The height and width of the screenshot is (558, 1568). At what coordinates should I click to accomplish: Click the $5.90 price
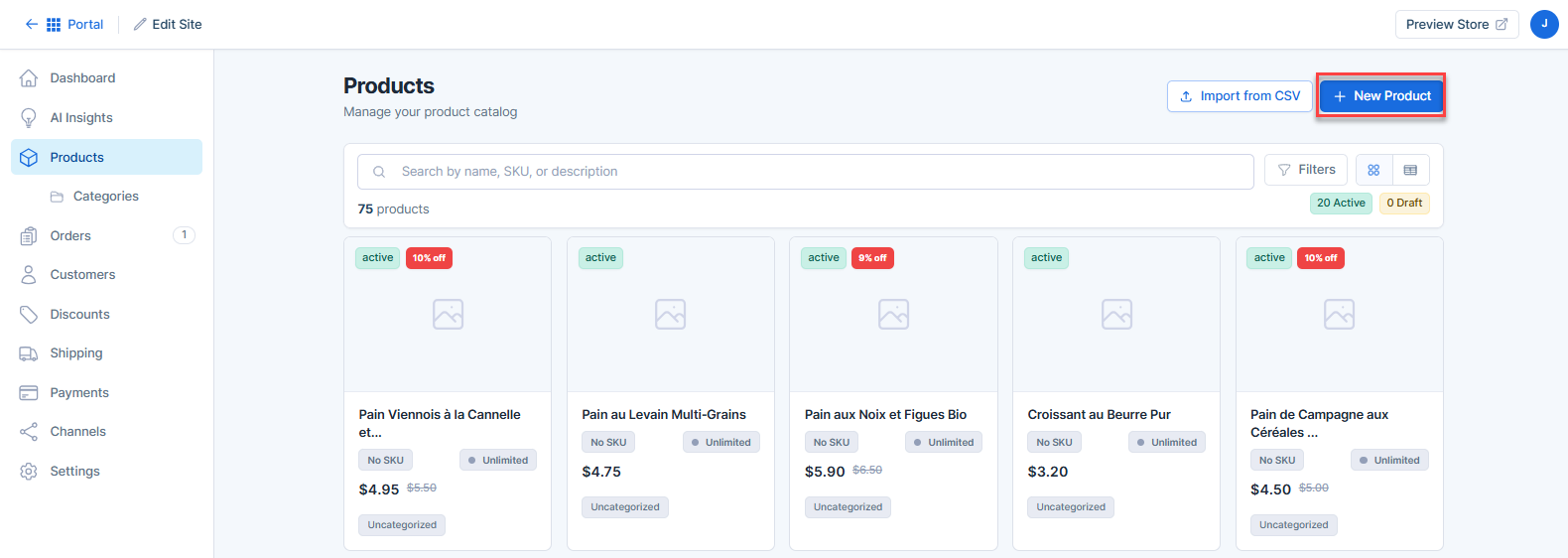[825, 472]
